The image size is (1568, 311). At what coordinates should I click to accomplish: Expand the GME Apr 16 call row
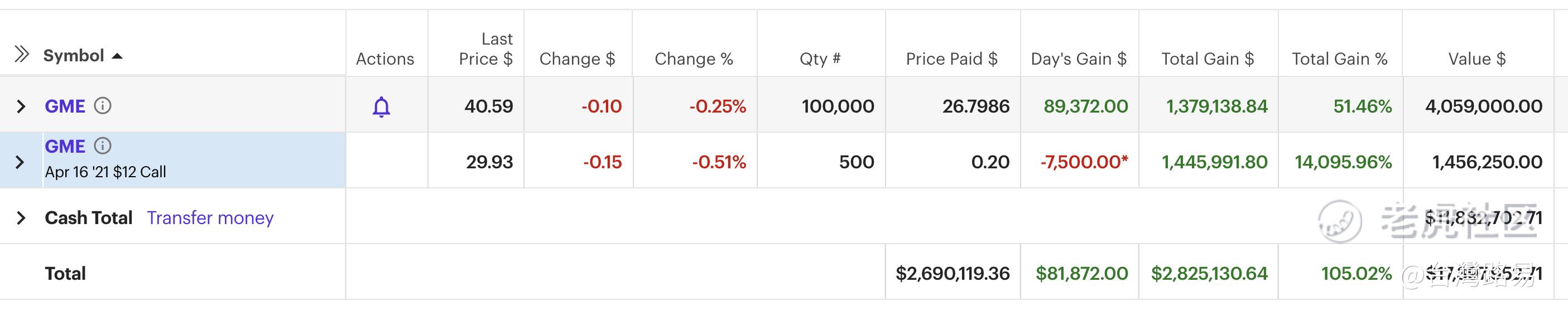pos(20,162)
